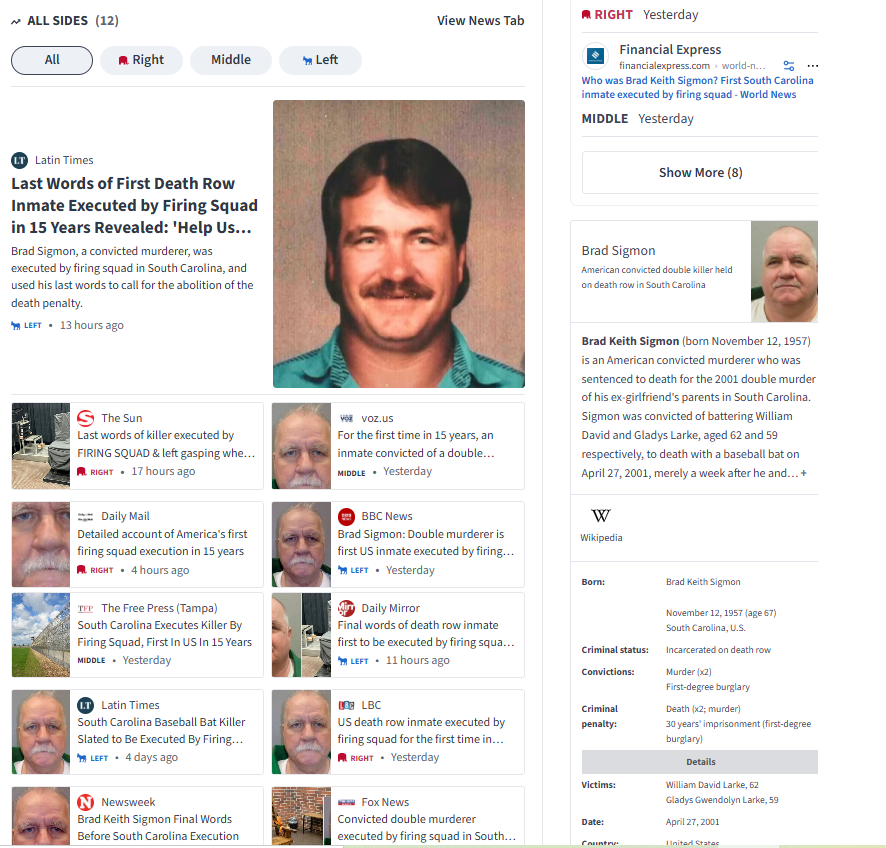886x848 pixels.
Task: Click the Wikipedia W icon
Action: 601,516
